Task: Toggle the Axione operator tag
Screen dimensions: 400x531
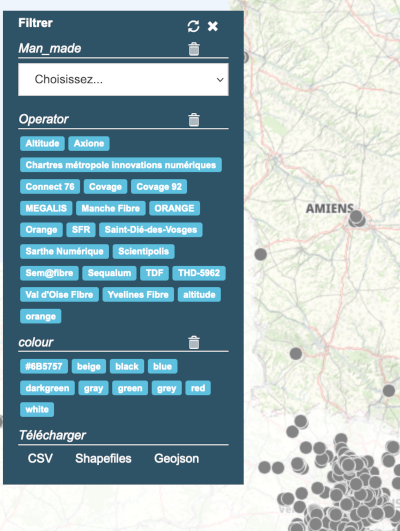Action: pos(89,144)
